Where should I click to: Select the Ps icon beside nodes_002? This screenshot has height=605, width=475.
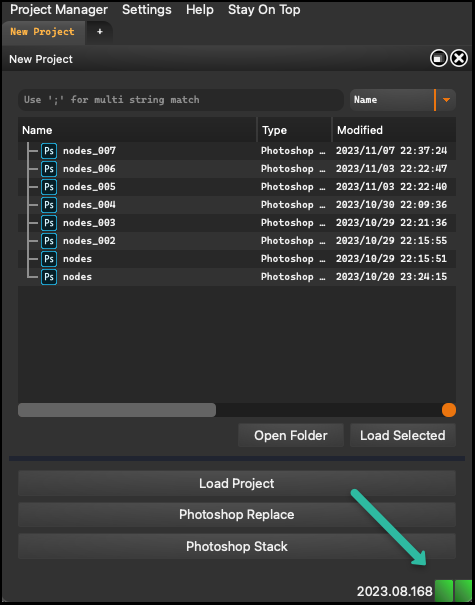49,241
